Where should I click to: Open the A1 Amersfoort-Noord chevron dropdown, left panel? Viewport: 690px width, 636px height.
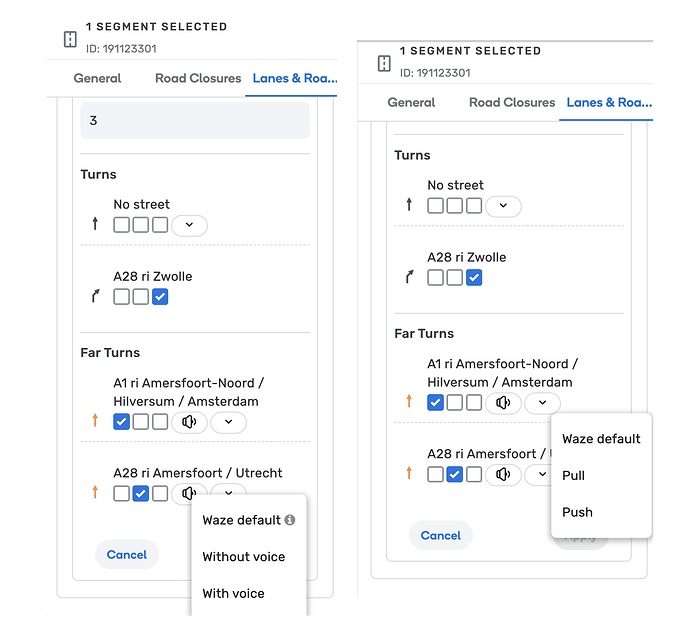tap(228, 422)
